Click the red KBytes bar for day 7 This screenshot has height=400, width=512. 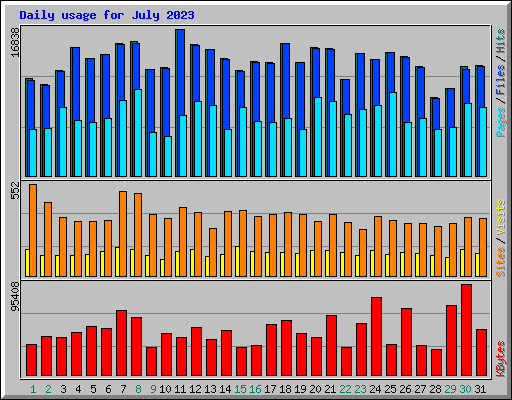click(121, 343)
